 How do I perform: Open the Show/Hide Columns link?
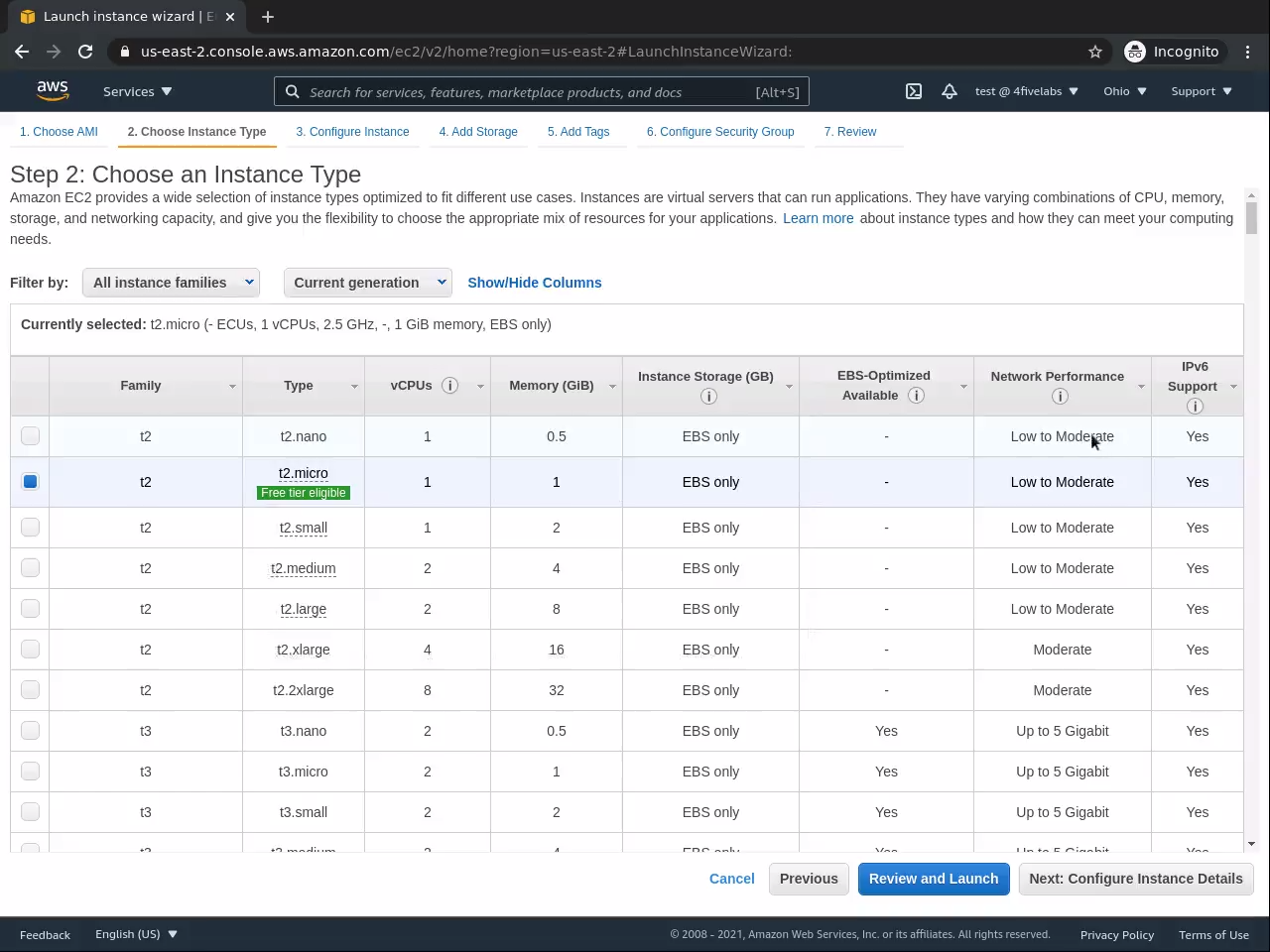(x=535, y=283)
